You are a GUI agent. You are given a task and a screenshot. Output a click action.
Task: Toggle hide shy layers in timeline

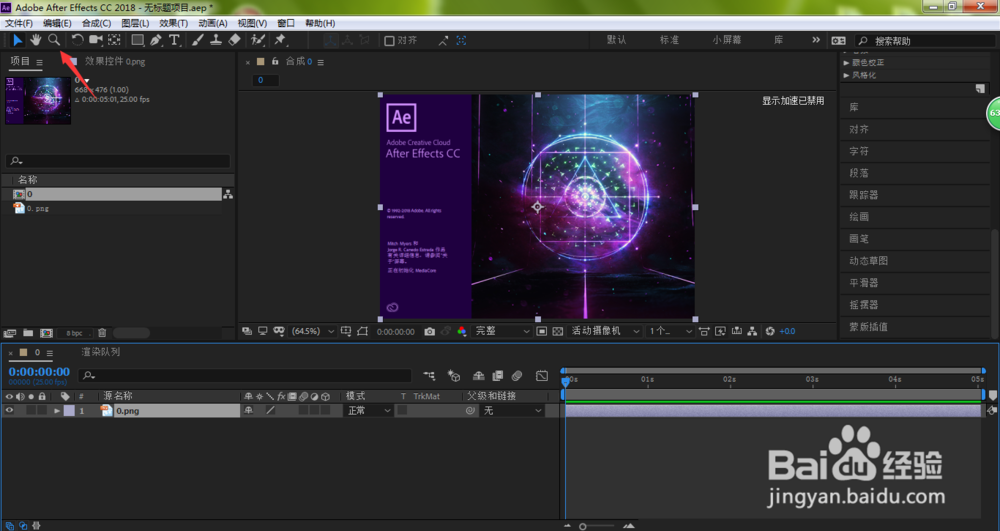[x=478, y=375]
